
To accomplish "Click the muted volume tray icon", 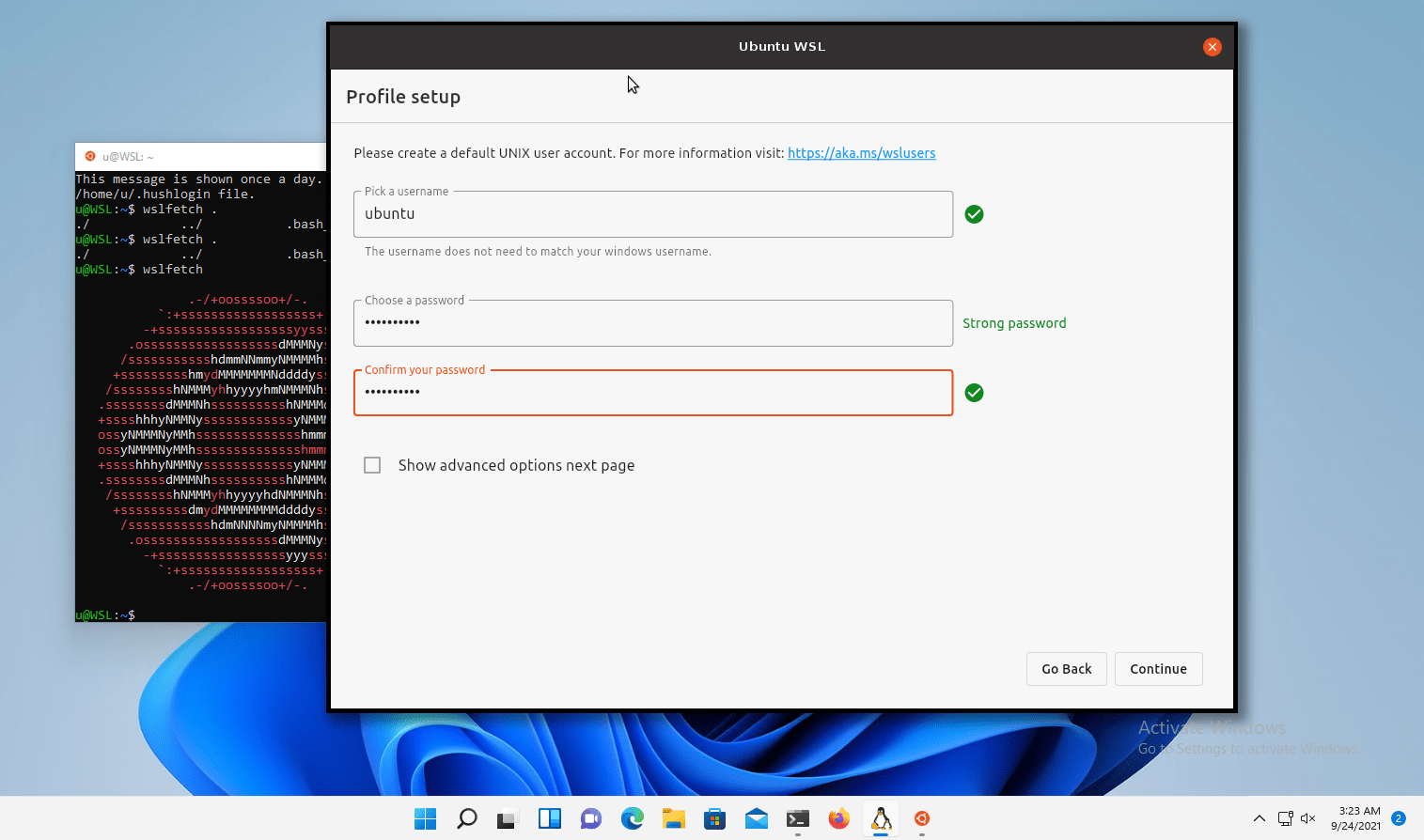I will coord(1307,818).
